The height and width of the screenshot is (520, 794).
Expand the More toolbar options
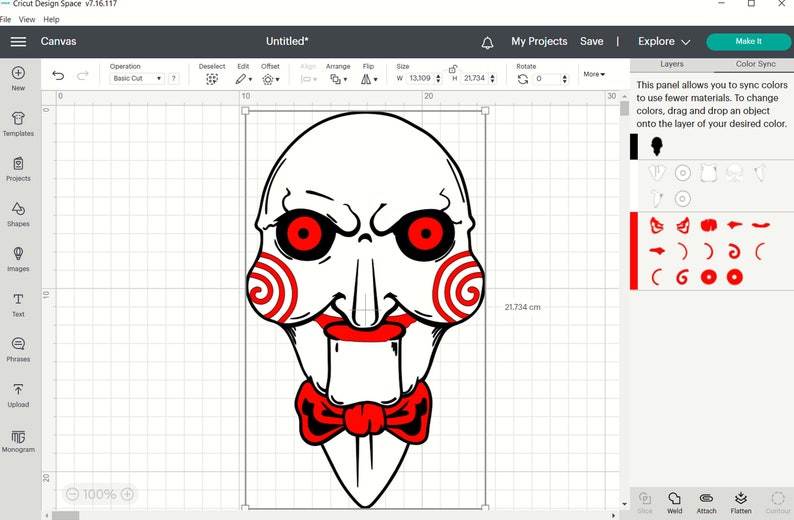tap(594, 74)
